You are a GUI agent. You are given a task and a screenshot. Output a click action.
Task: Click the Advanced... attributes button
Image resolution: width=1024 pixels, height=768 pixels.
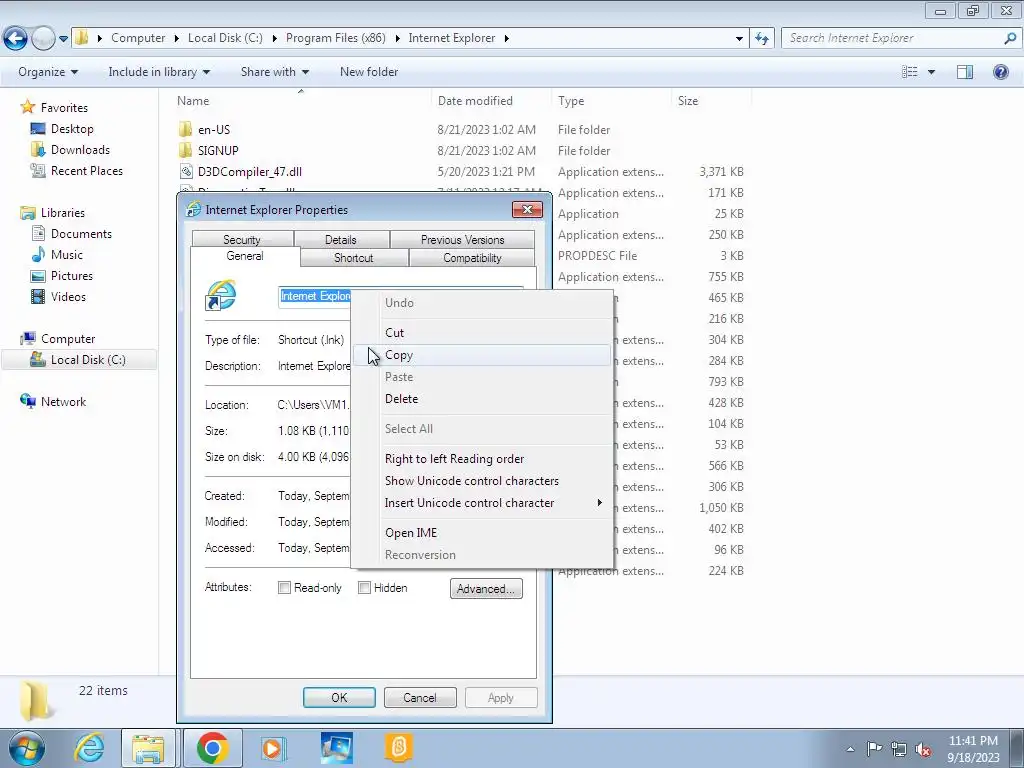pyautogui.click(x=486, y=588)
